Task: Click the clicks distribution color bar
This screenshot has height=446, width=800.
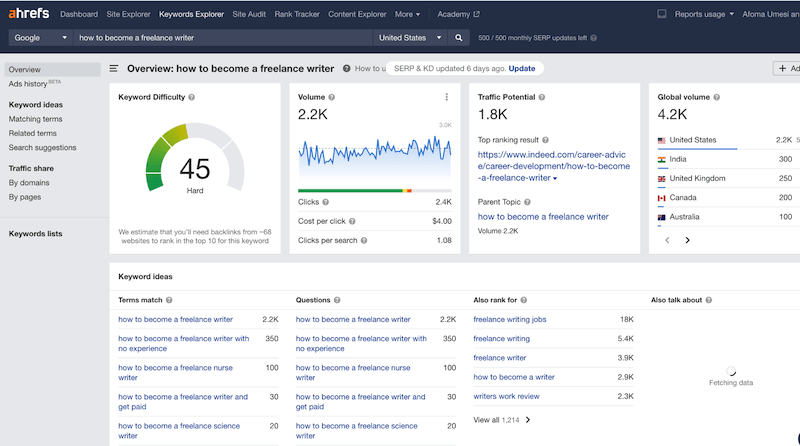Action: tap(374, 191)
